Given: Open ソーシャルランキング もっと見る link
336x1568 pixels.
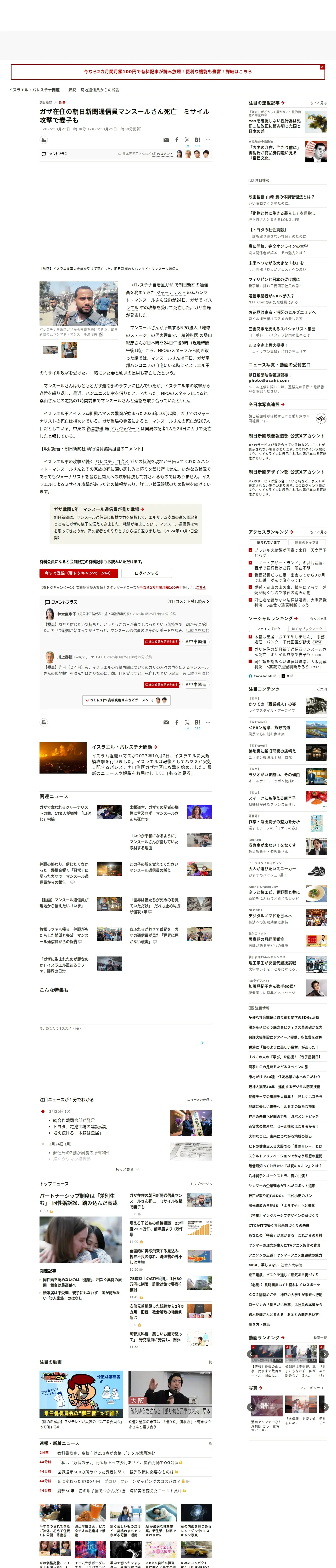Looking at the screenshot, I should [x=318, y=618].
